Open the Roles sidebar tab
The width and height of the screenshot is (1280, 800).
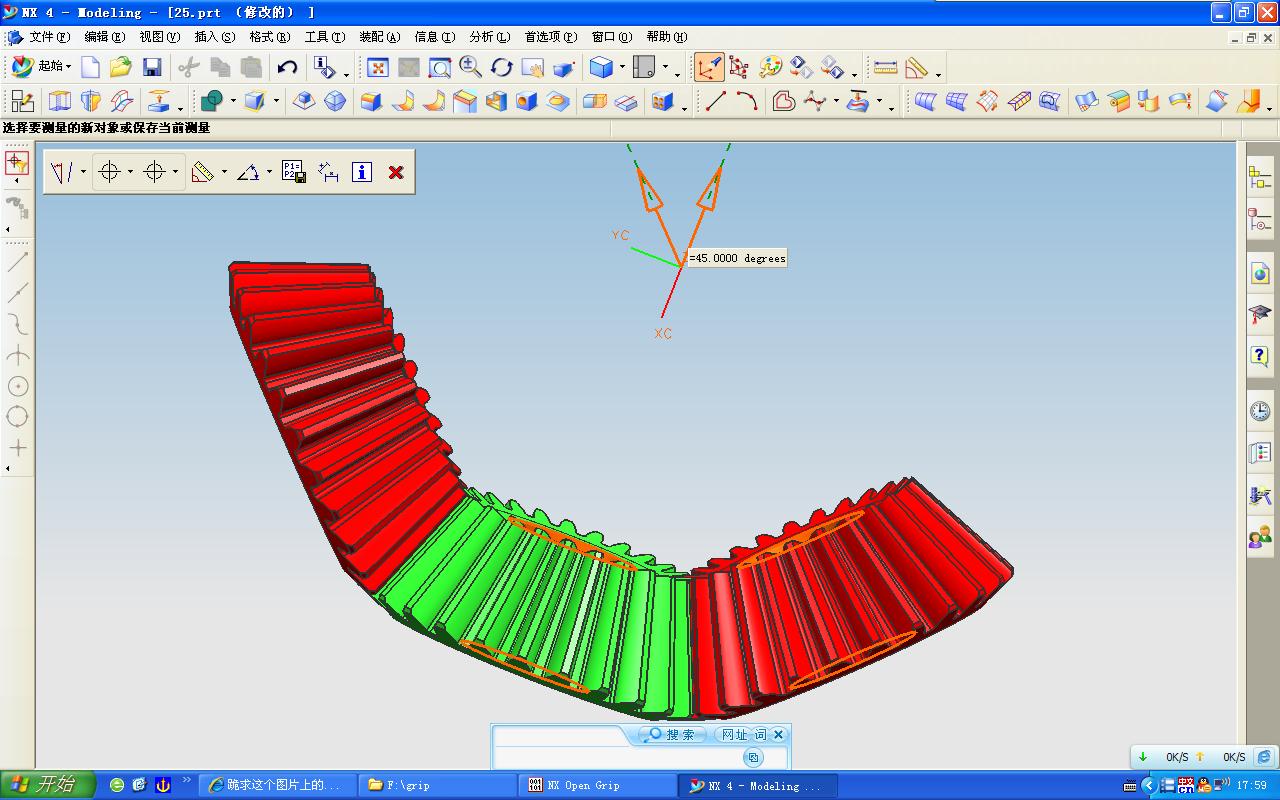click(1259, 539)
